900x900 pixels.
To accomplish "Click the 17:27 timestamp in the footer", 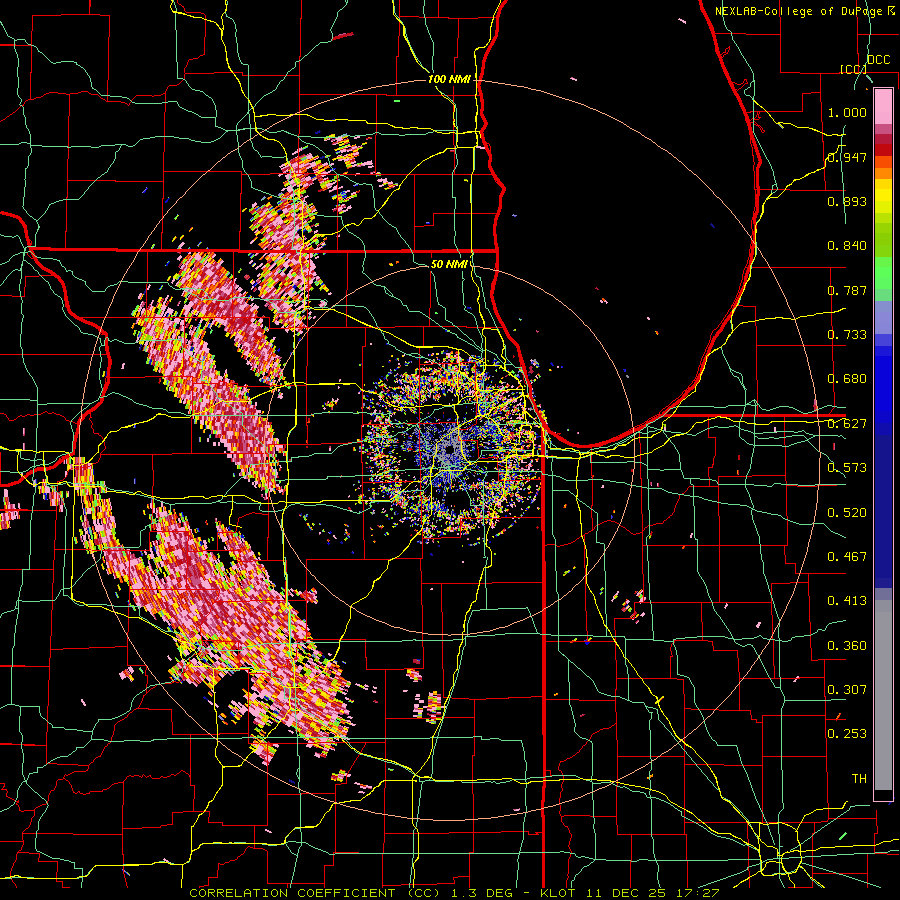I will pyautogui.click(x=697, y=893).
